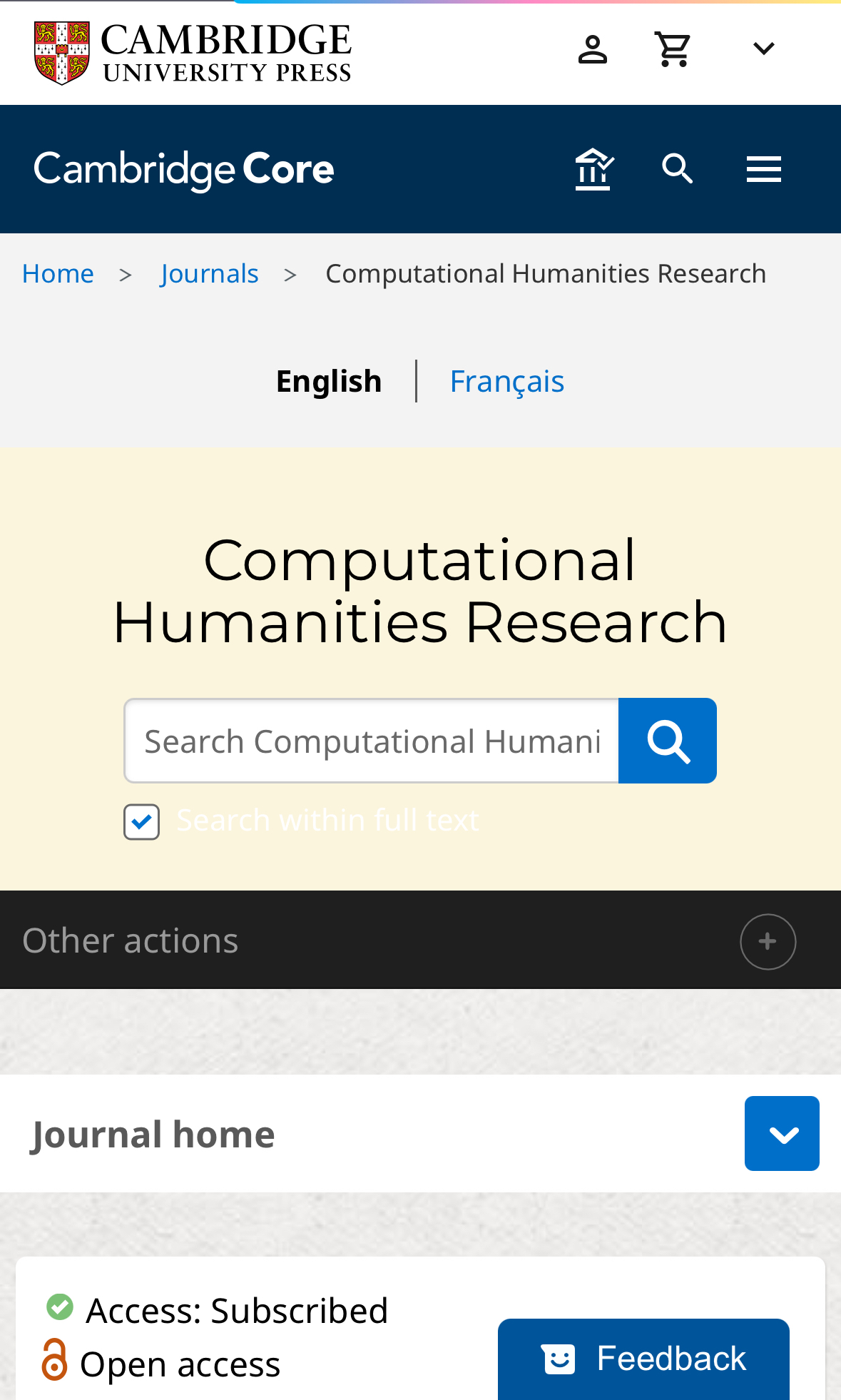Focus the Search Computational Humanities field
Image resolution: width=841 pixels, height=1400 pixels.
click(x=372, y=741)
